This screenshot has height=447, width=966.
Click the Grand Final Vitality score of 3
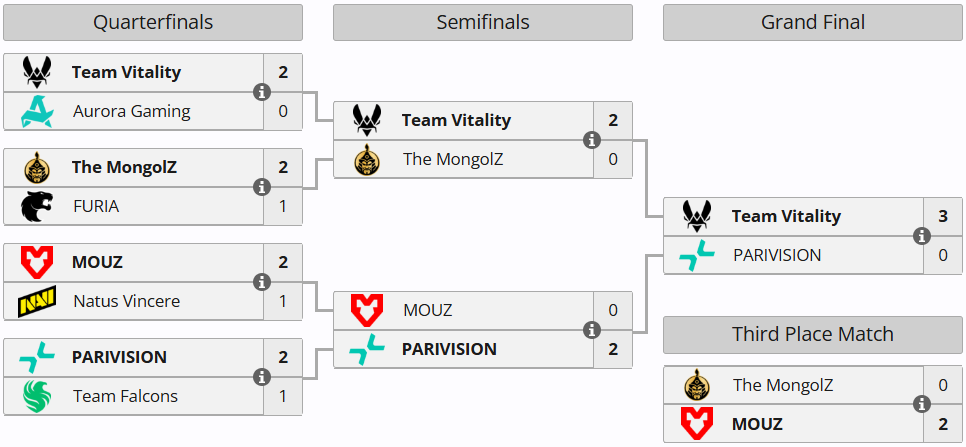tap(943, 216)
